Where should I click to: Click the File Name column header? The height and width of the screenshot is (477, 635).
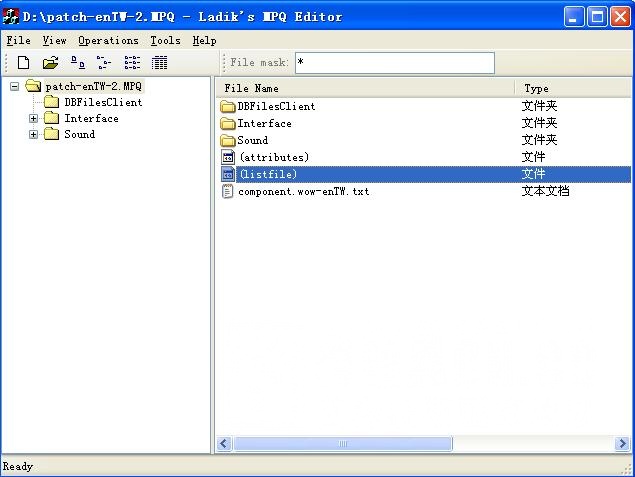pos(366,88)
